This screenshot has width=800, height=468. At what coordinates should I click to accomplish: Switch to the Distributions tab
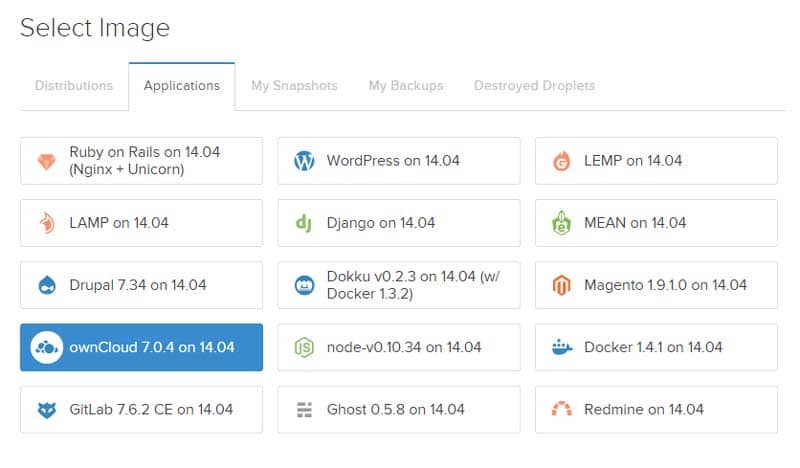(74, 86)
